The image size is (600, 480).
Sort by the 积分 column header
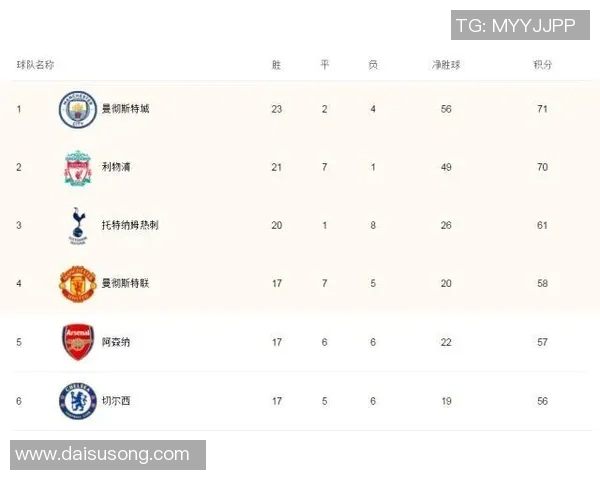click(542, 65)
